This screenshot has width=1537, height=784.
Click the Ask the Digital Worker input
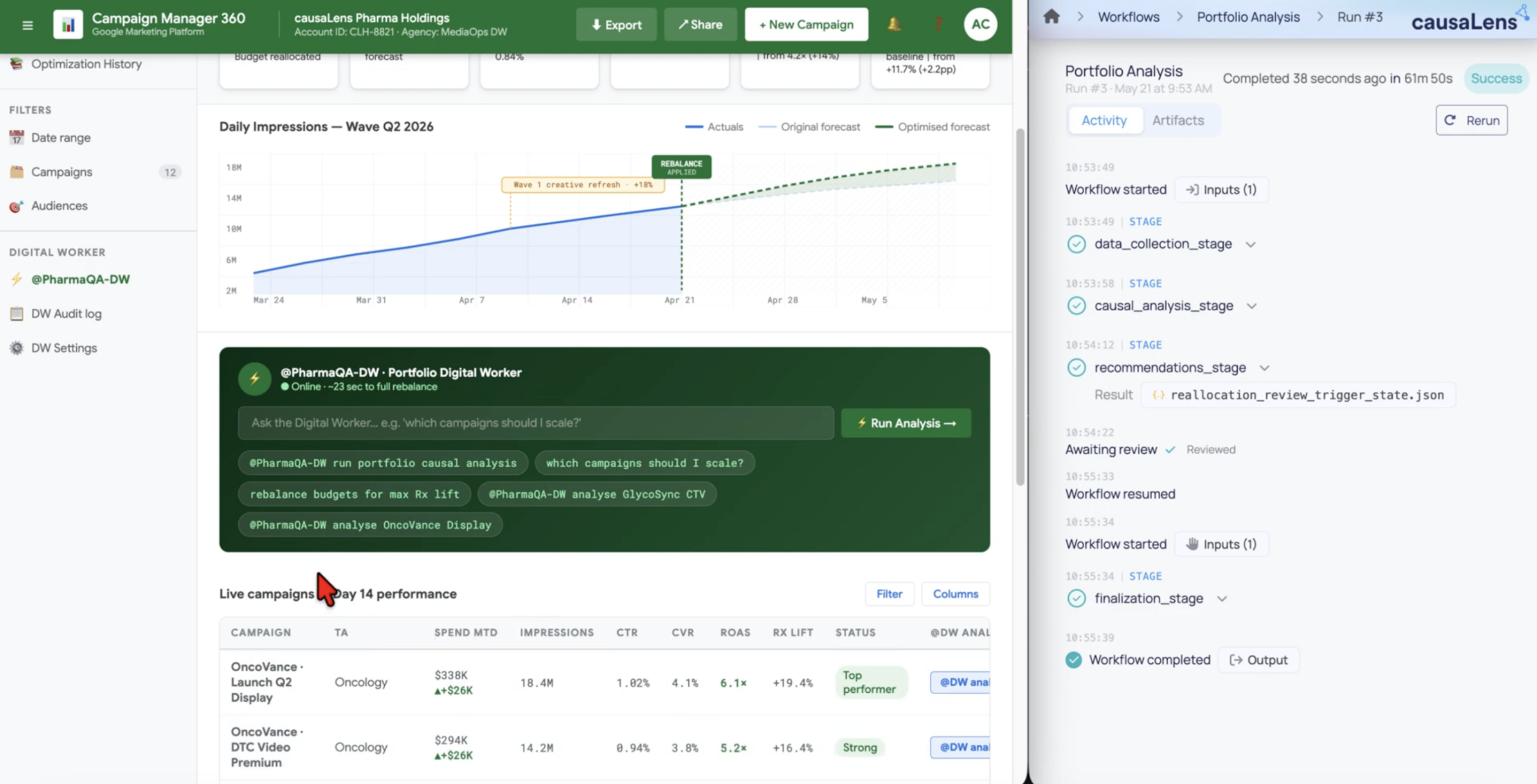[x=536, y=423]
